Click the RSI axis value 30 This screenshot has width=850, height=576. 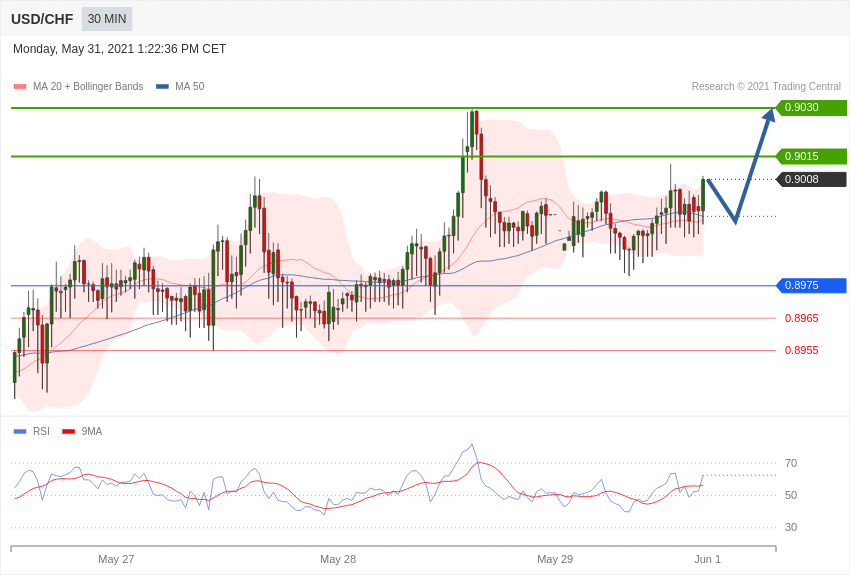click(x=791, y=527)
